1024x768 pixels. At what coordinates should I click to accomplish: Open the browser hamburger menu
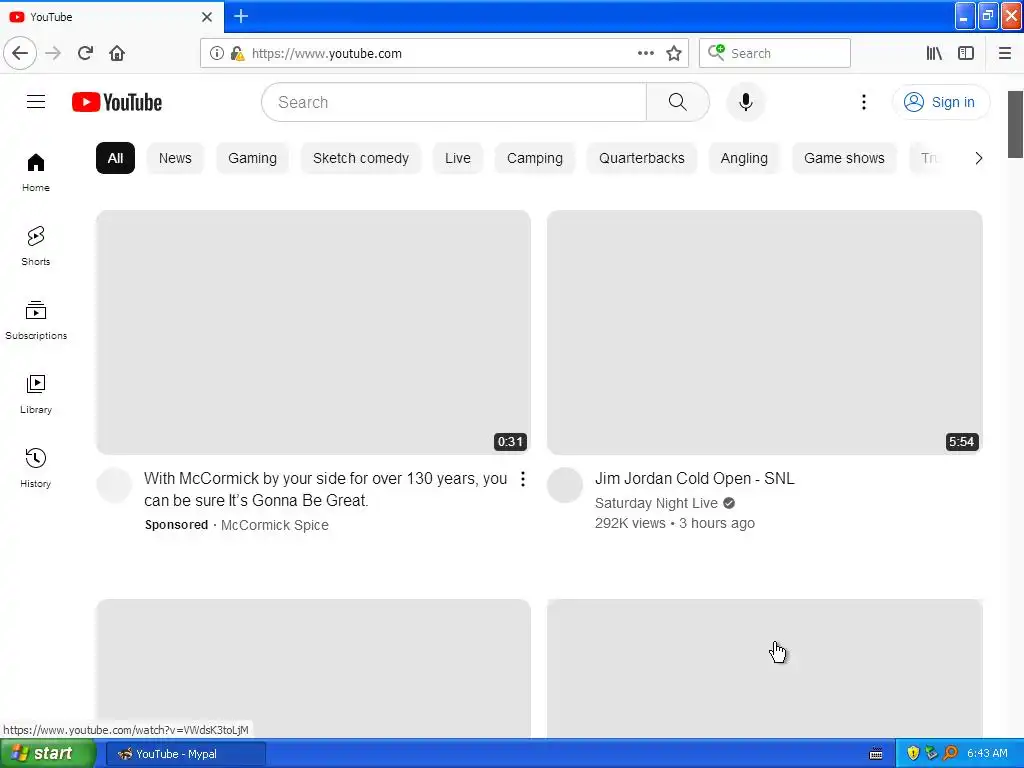tap(1004, 53)
